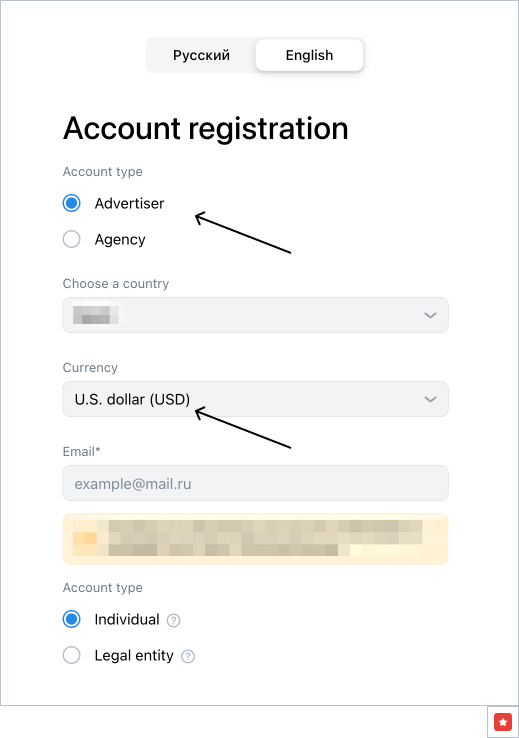This screenshot has height=738, width=519.
Task: Select the Legal entity radio button
Action: [x=72, y=655]
